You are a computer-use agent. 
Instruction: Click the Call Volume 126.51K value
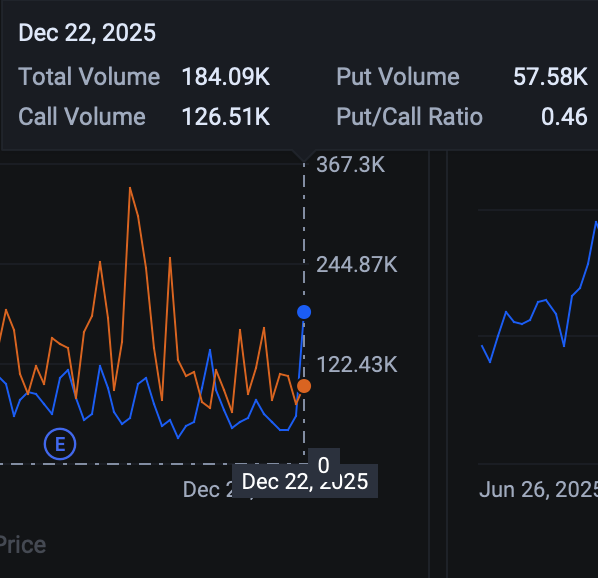pos(226,116)
